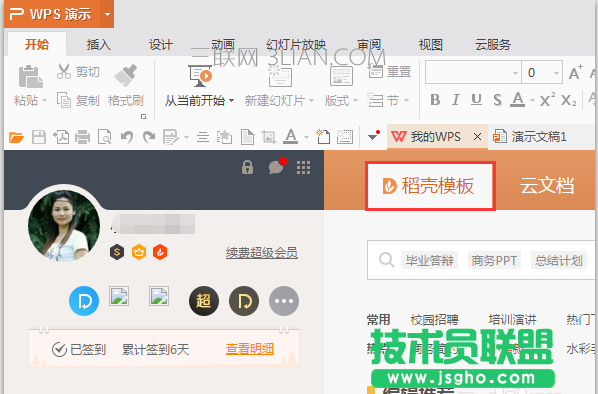Click the Undo arrow
The width and height of the screenshot is (598, 394).
tap(127, 137)
